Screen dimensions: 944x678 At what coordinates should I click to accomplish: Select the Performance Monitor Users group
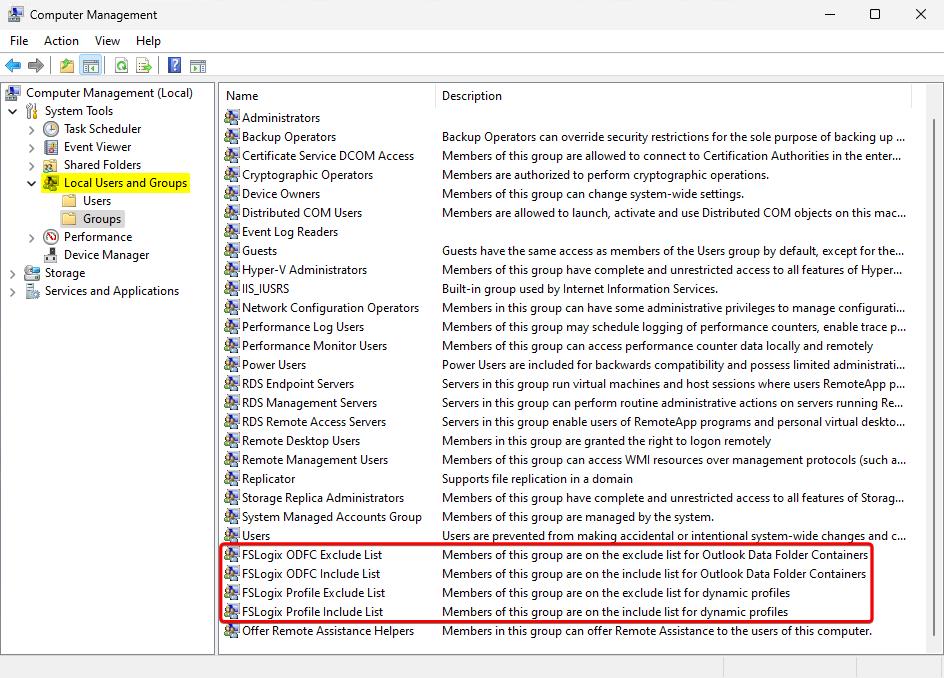pos(314,346)
